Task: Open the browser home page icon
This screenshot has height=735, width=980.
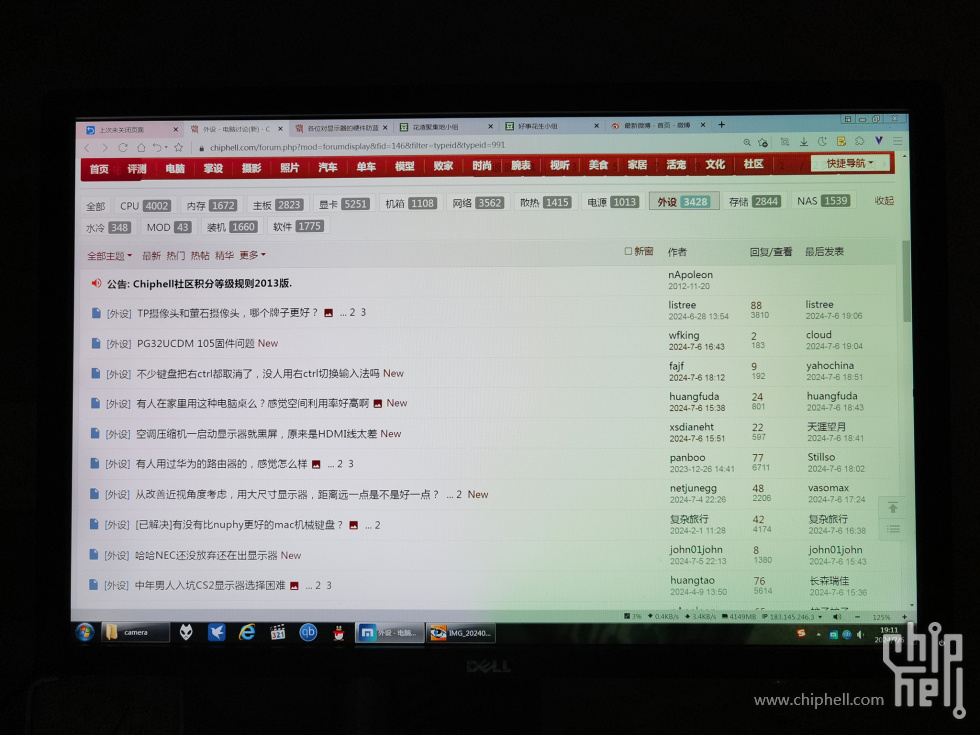Action: pos(141,148)
